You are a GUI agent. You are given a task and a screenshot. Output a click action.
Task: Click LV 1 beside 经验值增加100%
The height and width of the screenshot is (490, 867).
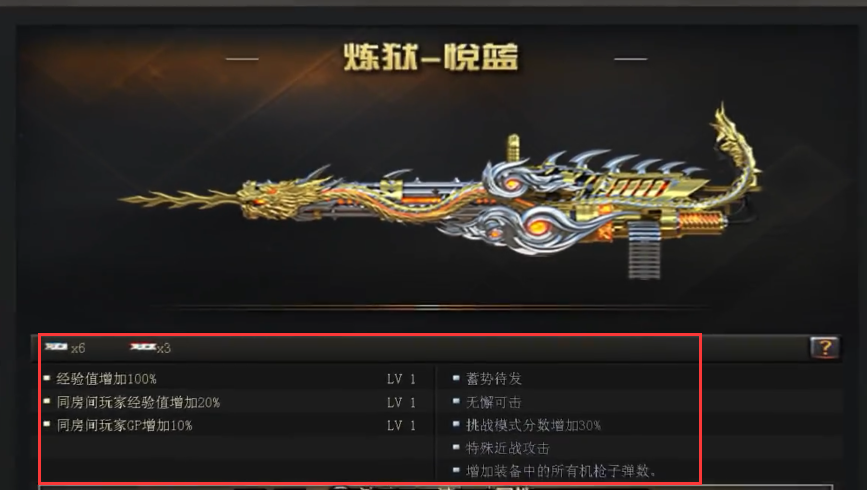point(401,379)
